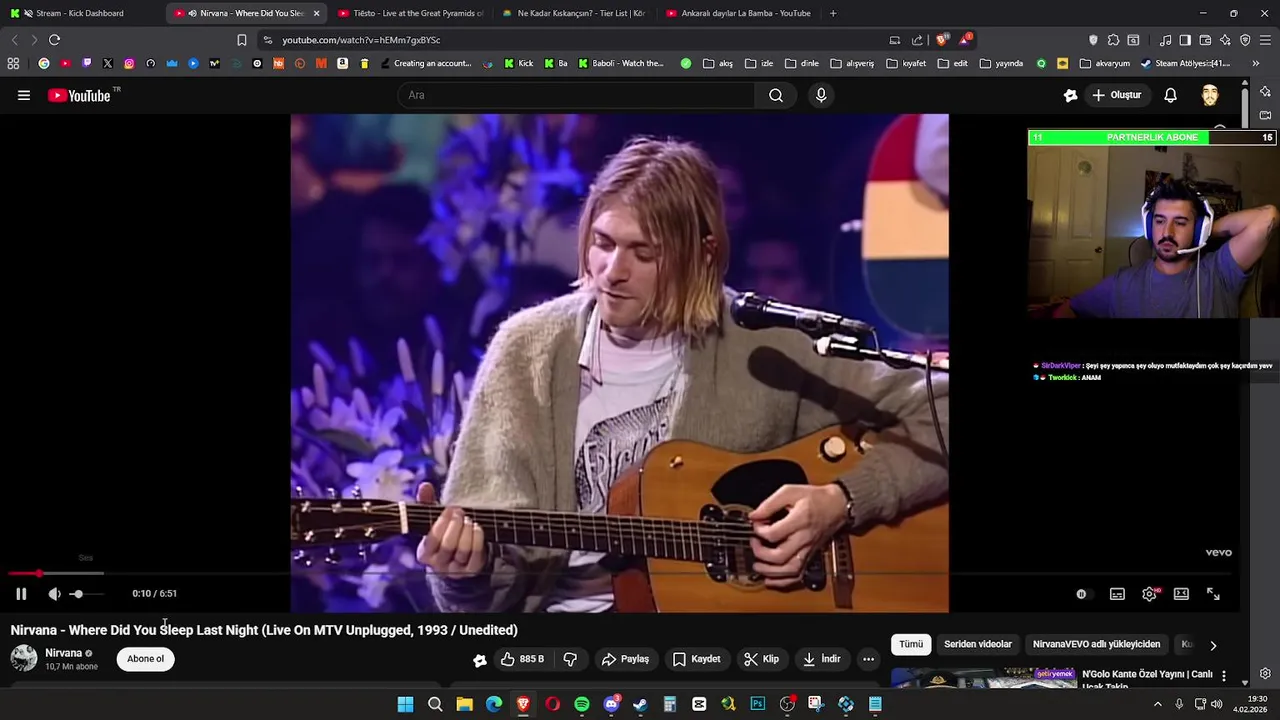Click the address bar URL

361,40
